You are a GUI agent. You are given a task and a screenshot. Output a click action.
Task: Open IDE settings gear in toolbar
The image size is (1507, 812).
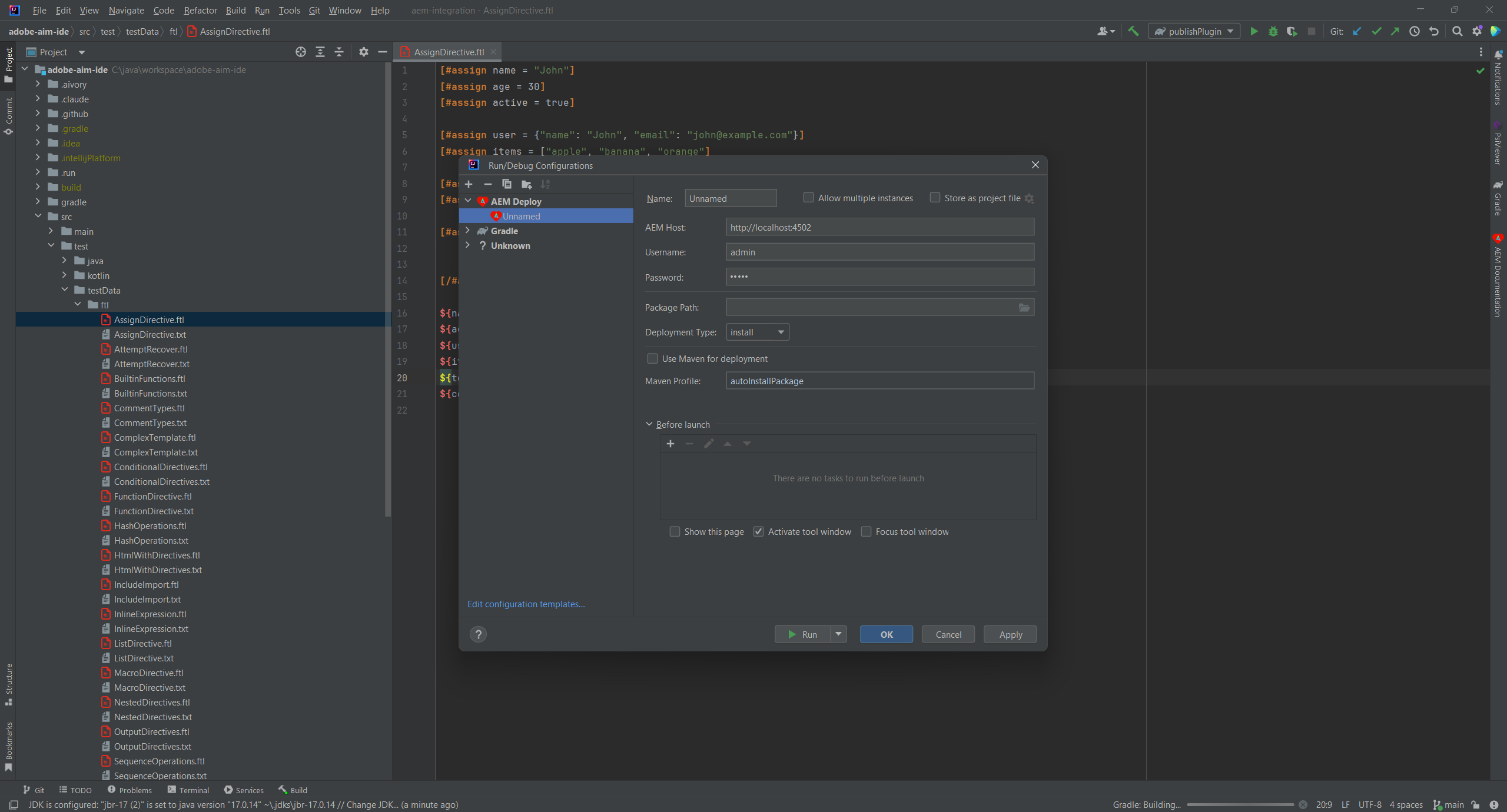tap(1476, 31)
